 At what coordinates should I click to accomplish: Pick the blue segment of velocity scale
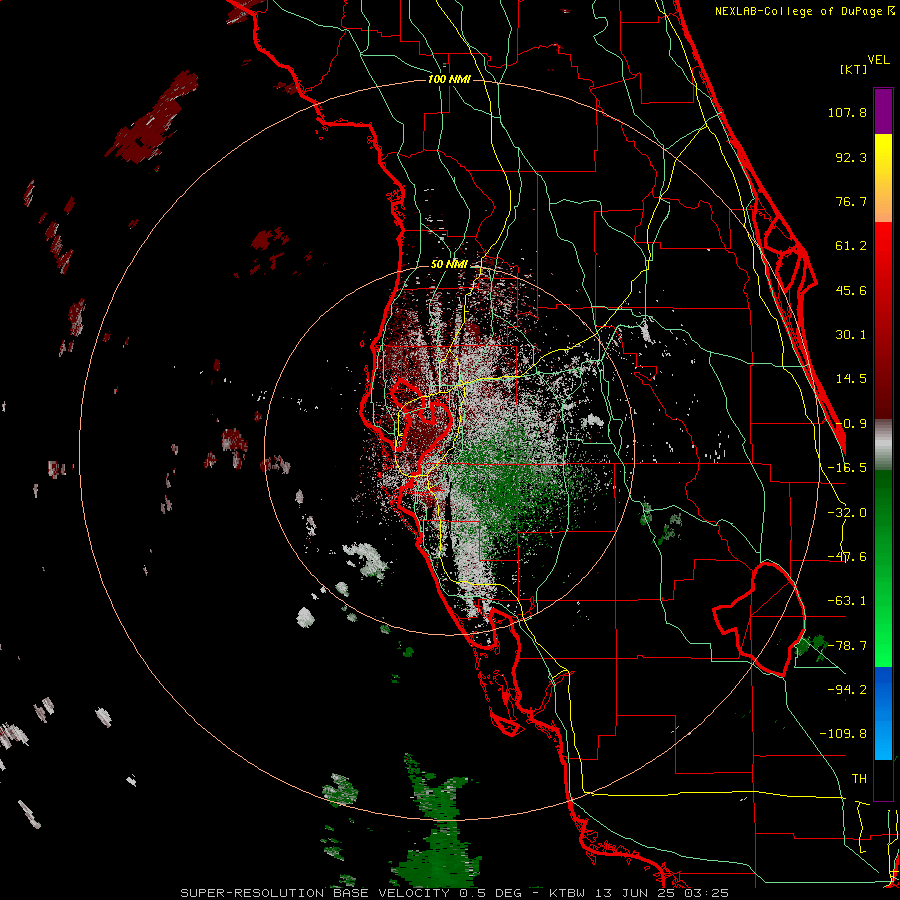[883, 713]
